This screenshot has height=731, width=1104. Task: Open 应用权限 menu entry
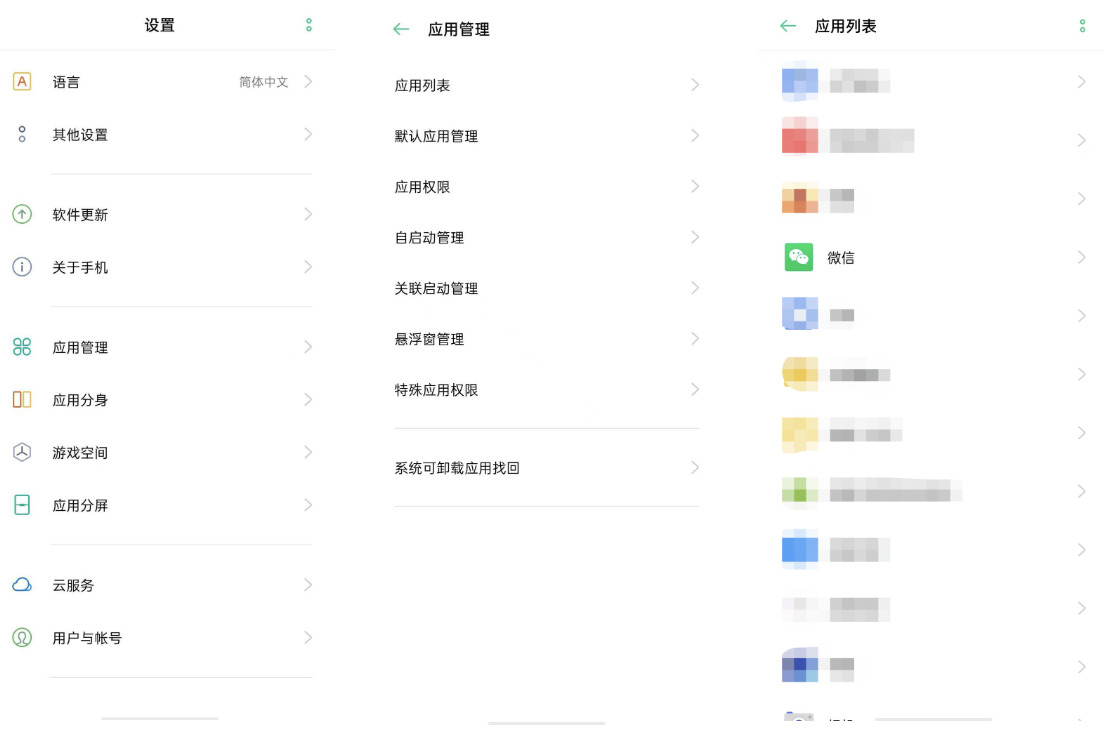click(x=422, y=187)
